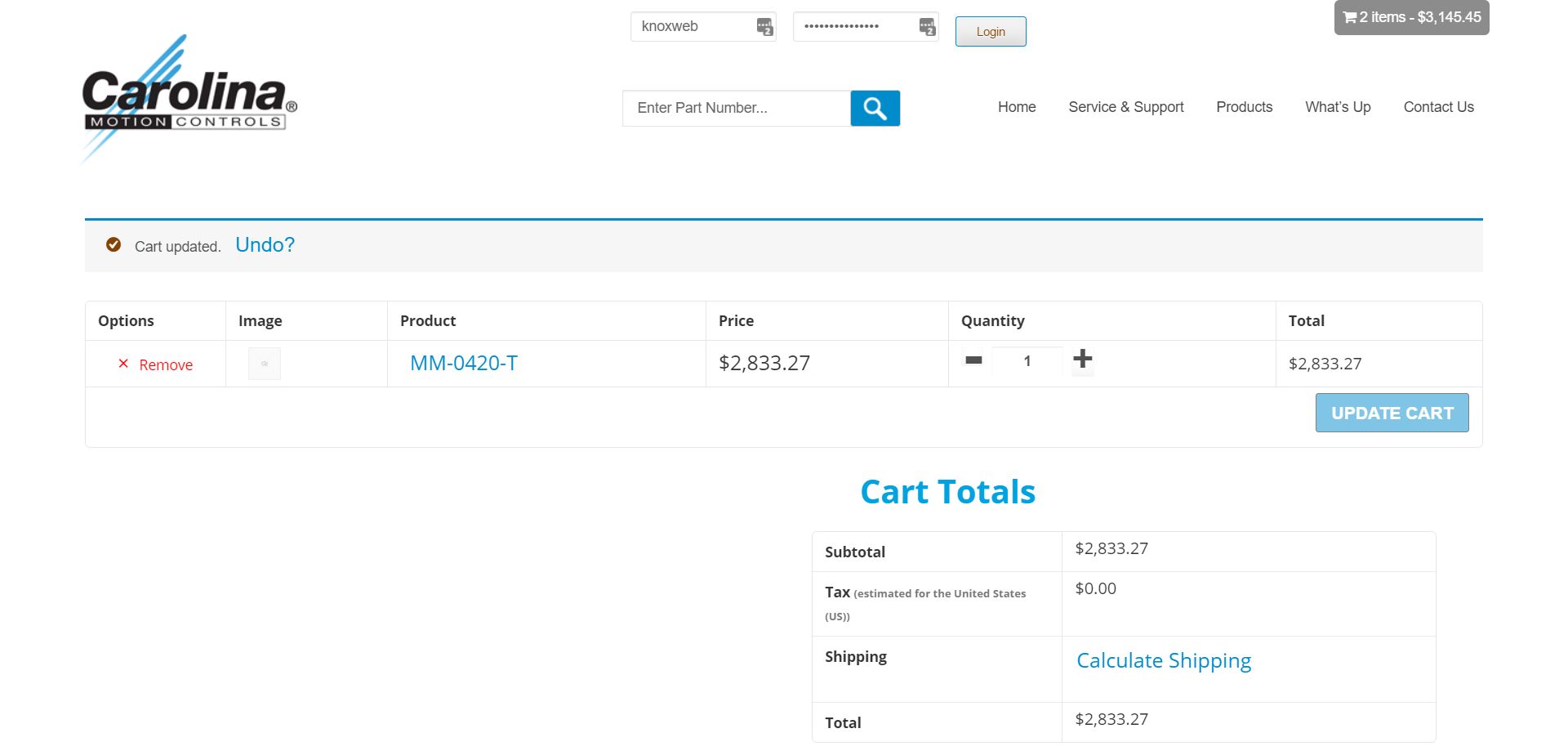This screenshot has width=1568, height=751.
Task: Click the magnifying glass search button
Action: pyautogui.click(x=875, y=109)
